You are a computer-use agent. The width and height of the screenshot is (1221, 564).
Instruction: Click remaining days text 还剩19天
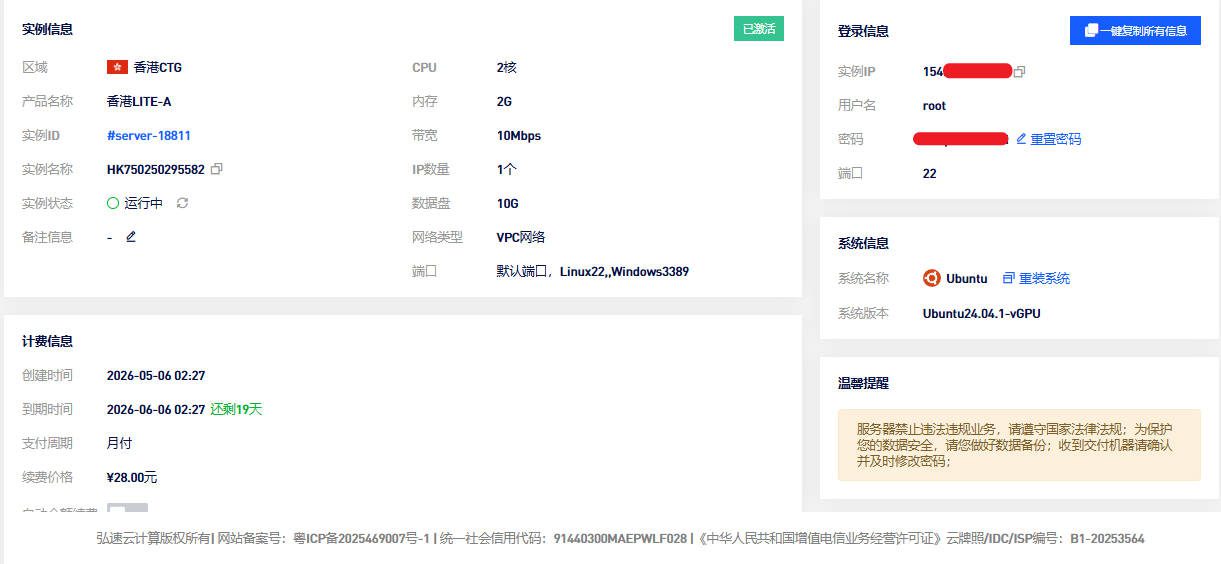click(x=236, y=409)
